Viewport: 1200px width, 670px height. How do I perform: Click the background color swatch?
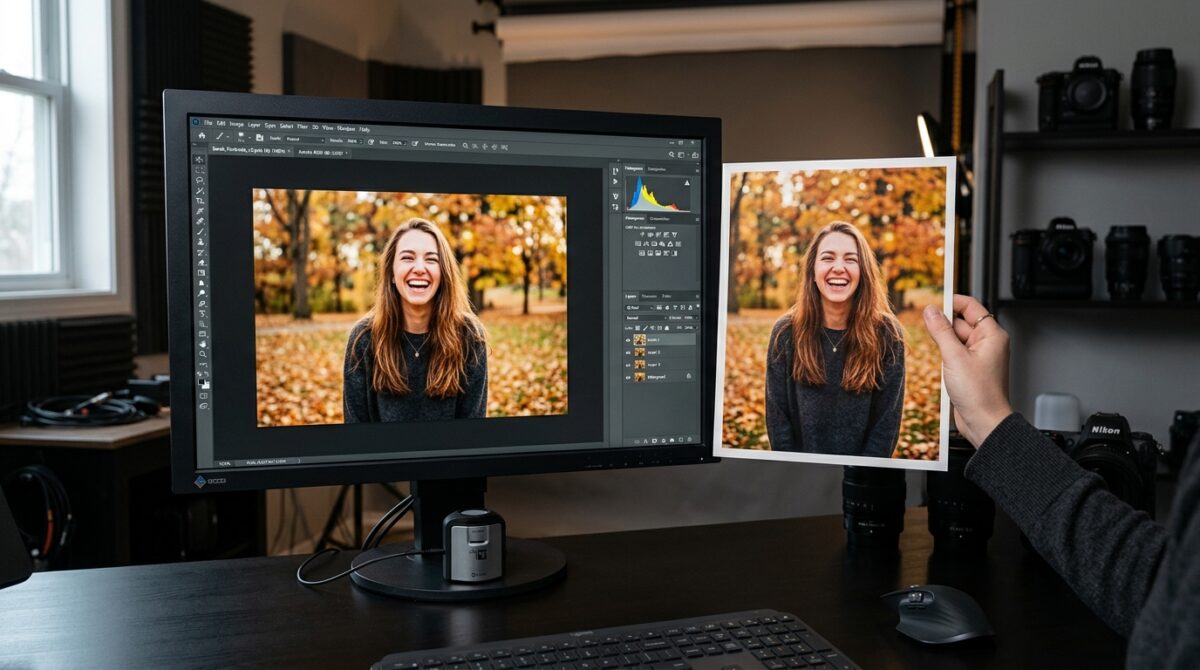[x=206, y=386]
